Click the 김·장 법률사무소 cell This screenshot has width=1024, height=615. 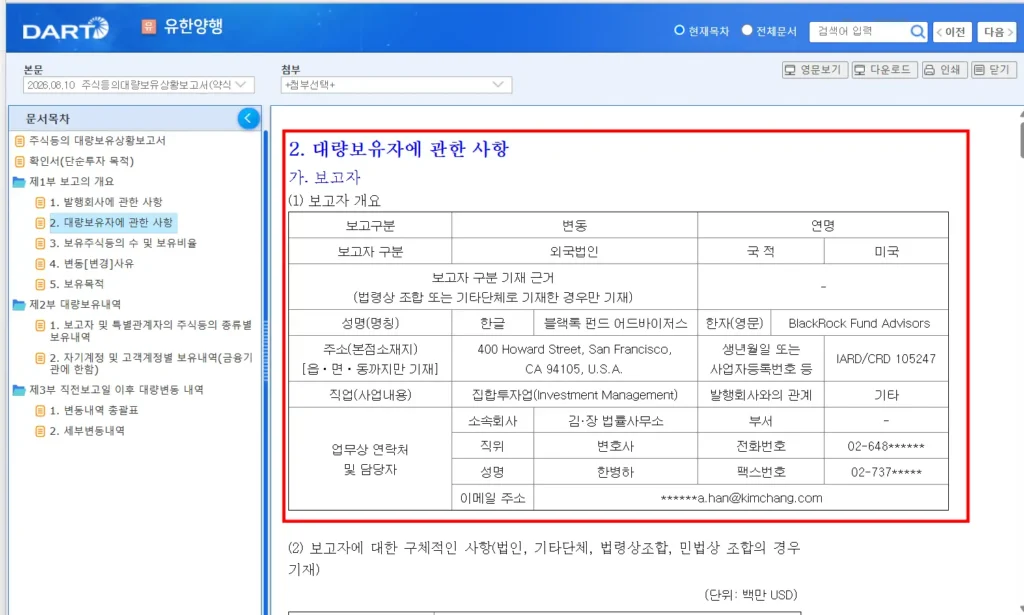click(x=615, y=421)
